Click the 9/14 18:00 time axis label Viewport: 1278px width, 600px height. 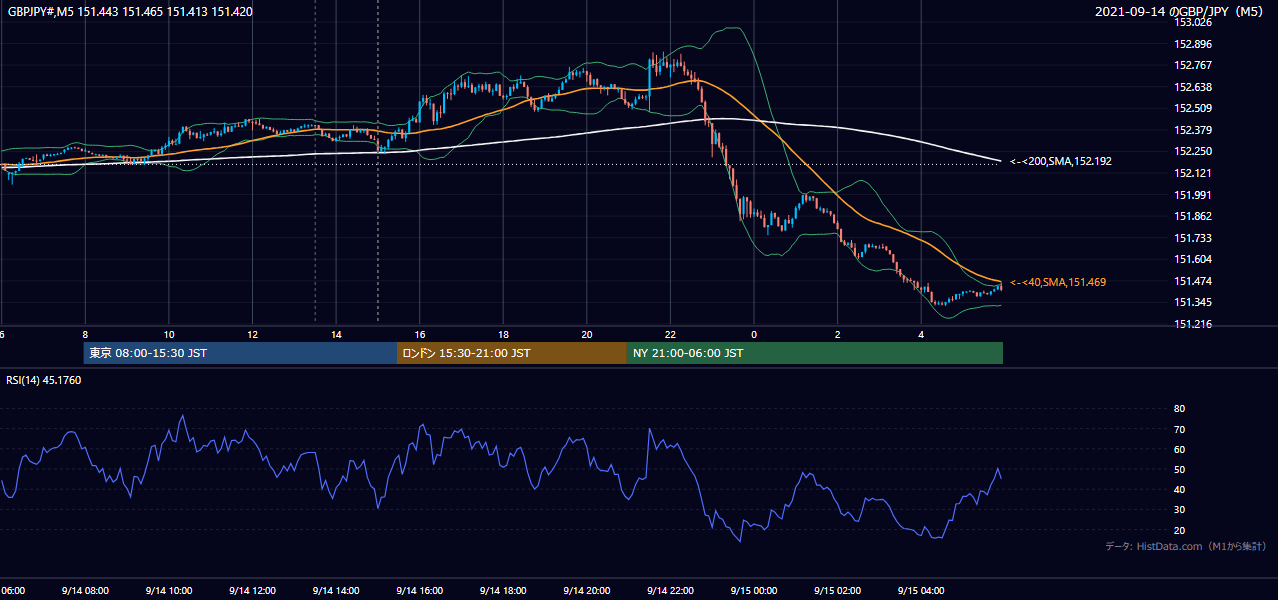click(503, 591)
